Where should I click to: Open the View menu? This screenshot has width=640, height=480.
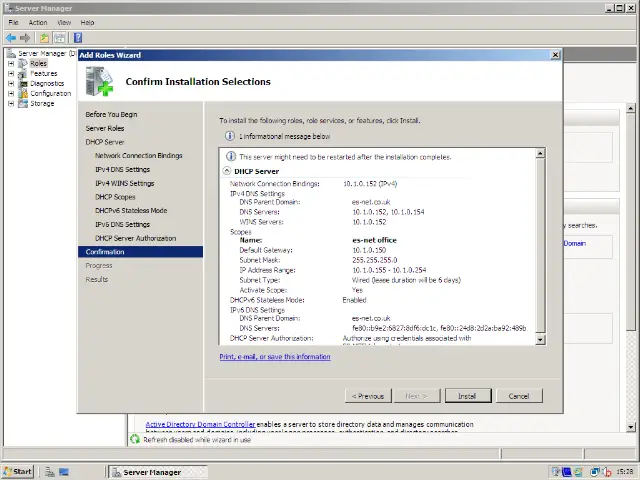[64, 22]
